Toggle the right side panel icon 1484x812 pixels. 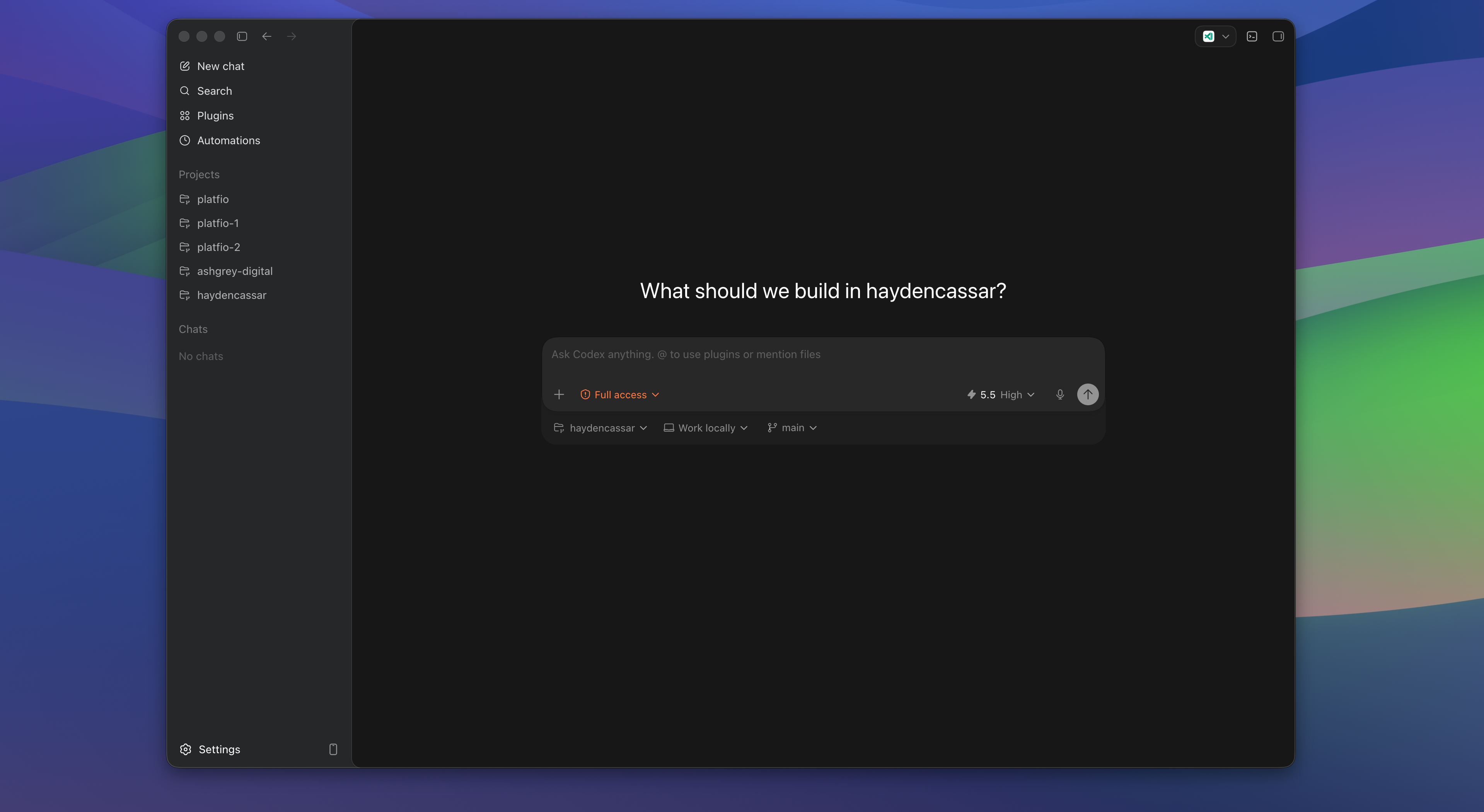1278,36
